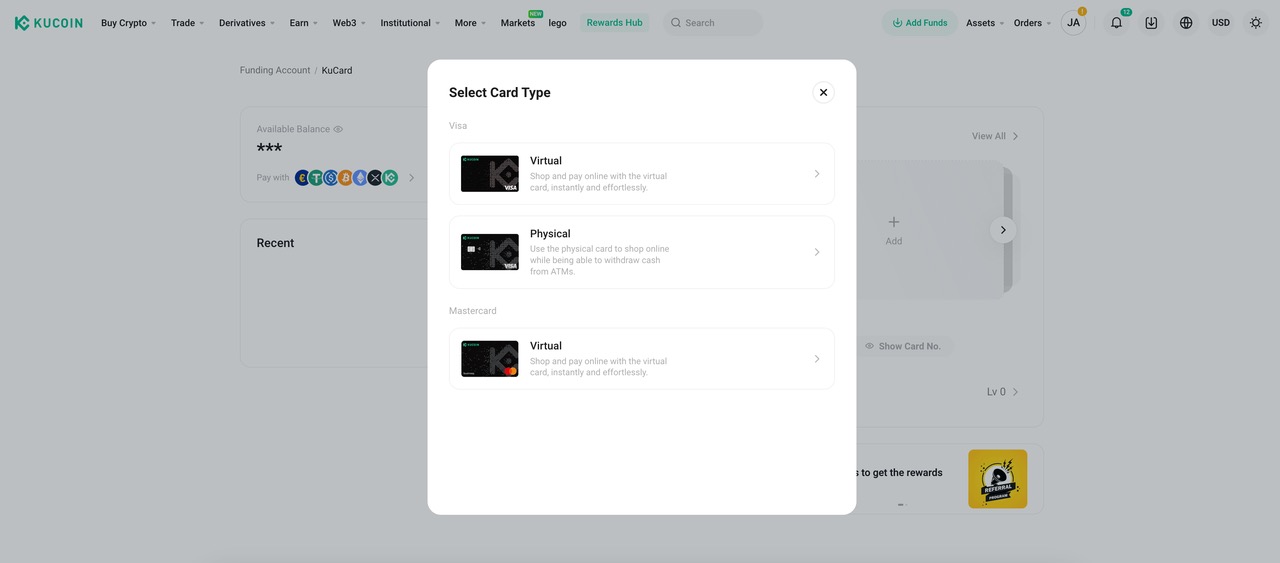Viewport: 1280px width, 563px height.
Task: Go to Funding Account breadcrumb
Action: (x=275, y=71)
